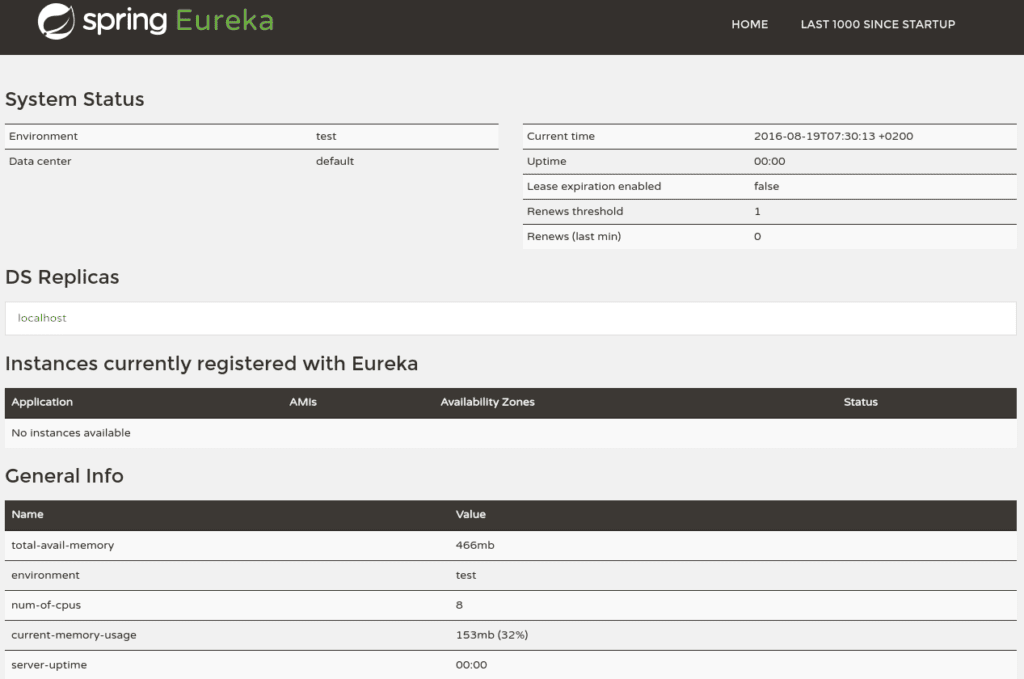Click the Uptime value 00:00
This screenshot has height=679, width=1024.
pos(766,161)
